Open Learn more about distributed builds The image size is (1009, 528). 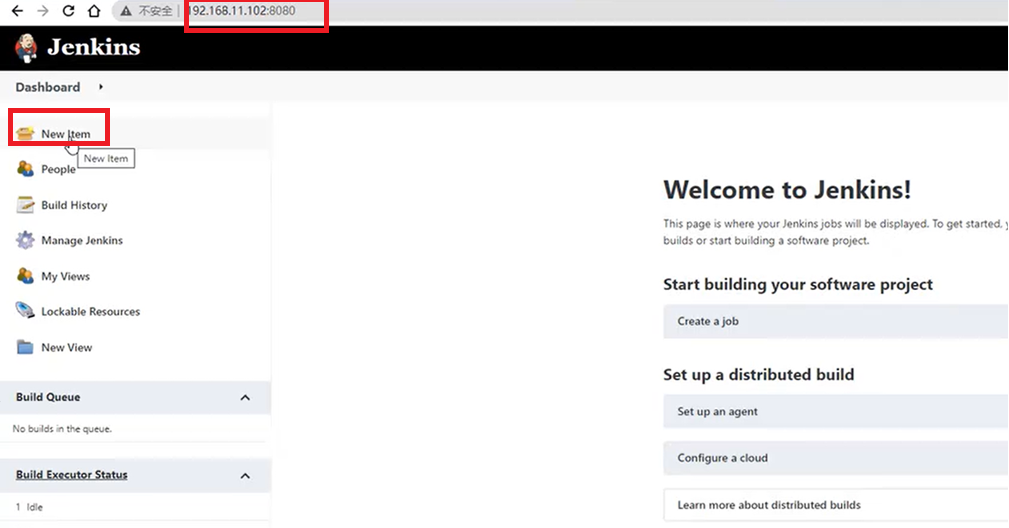[x=836, y=505]
